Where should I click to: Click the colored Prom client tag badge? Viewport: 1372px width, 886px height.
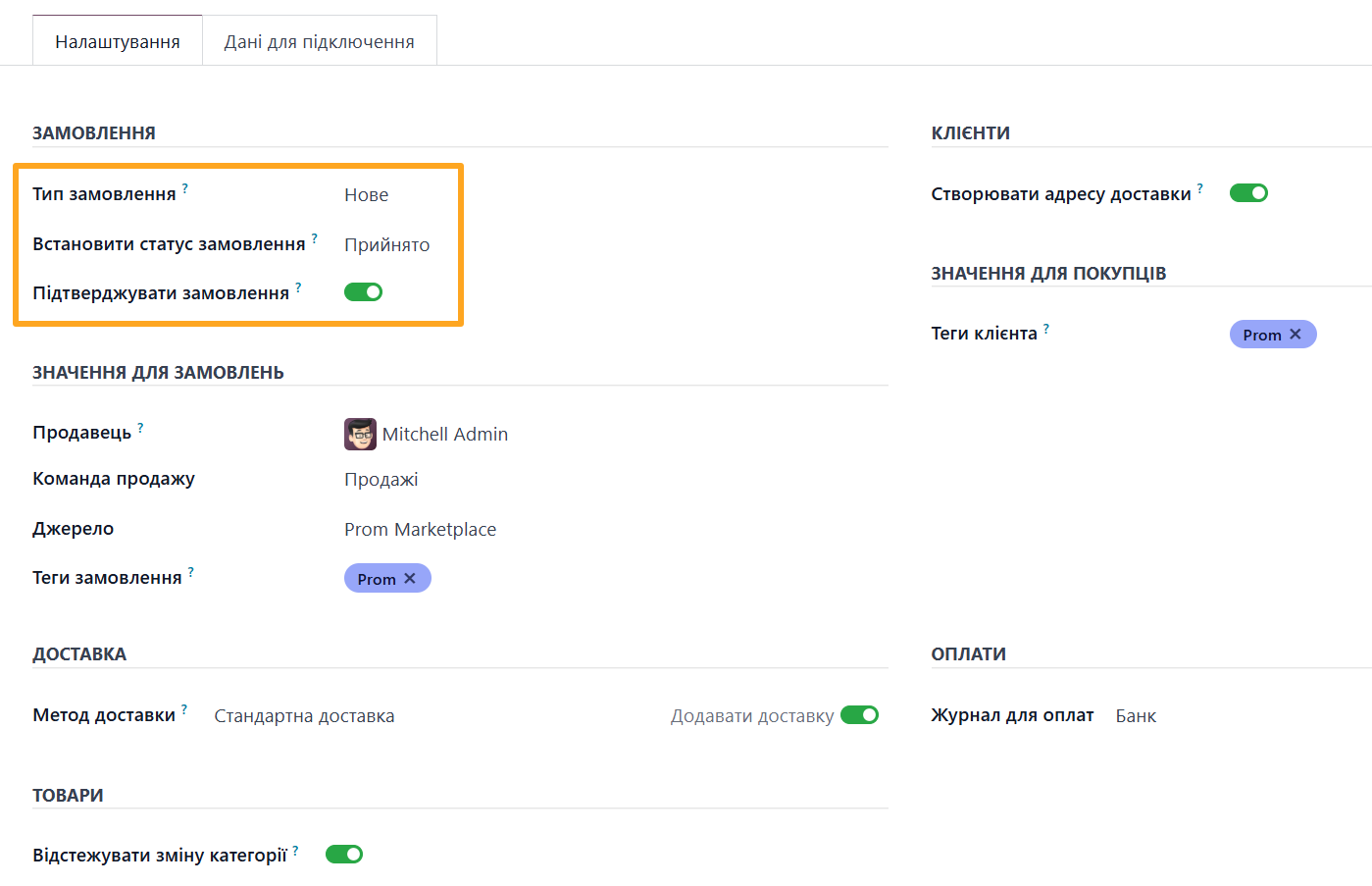click(1265, 334)
